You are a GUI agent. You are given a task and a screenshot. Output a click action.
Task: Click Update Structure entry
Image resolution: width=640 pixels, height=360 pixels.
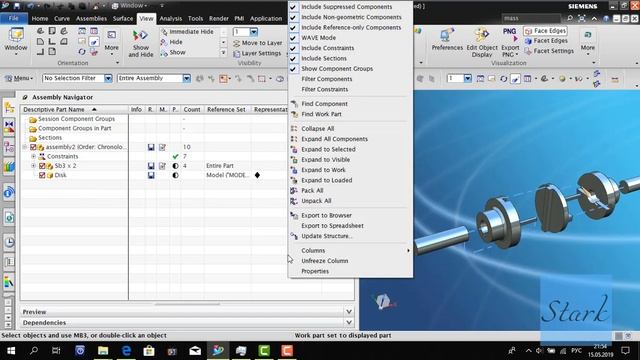point(327,236)
